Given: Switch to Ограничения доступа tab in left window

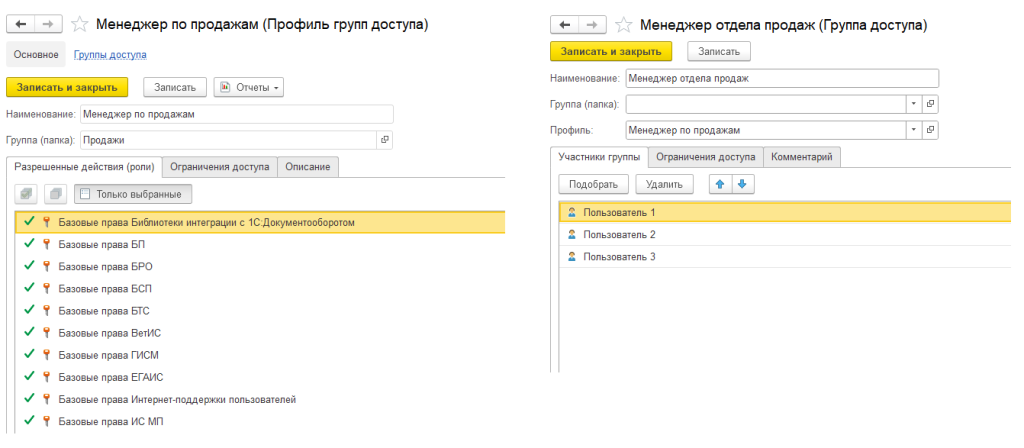Looking at the screenshot, I should coord(219,167).
